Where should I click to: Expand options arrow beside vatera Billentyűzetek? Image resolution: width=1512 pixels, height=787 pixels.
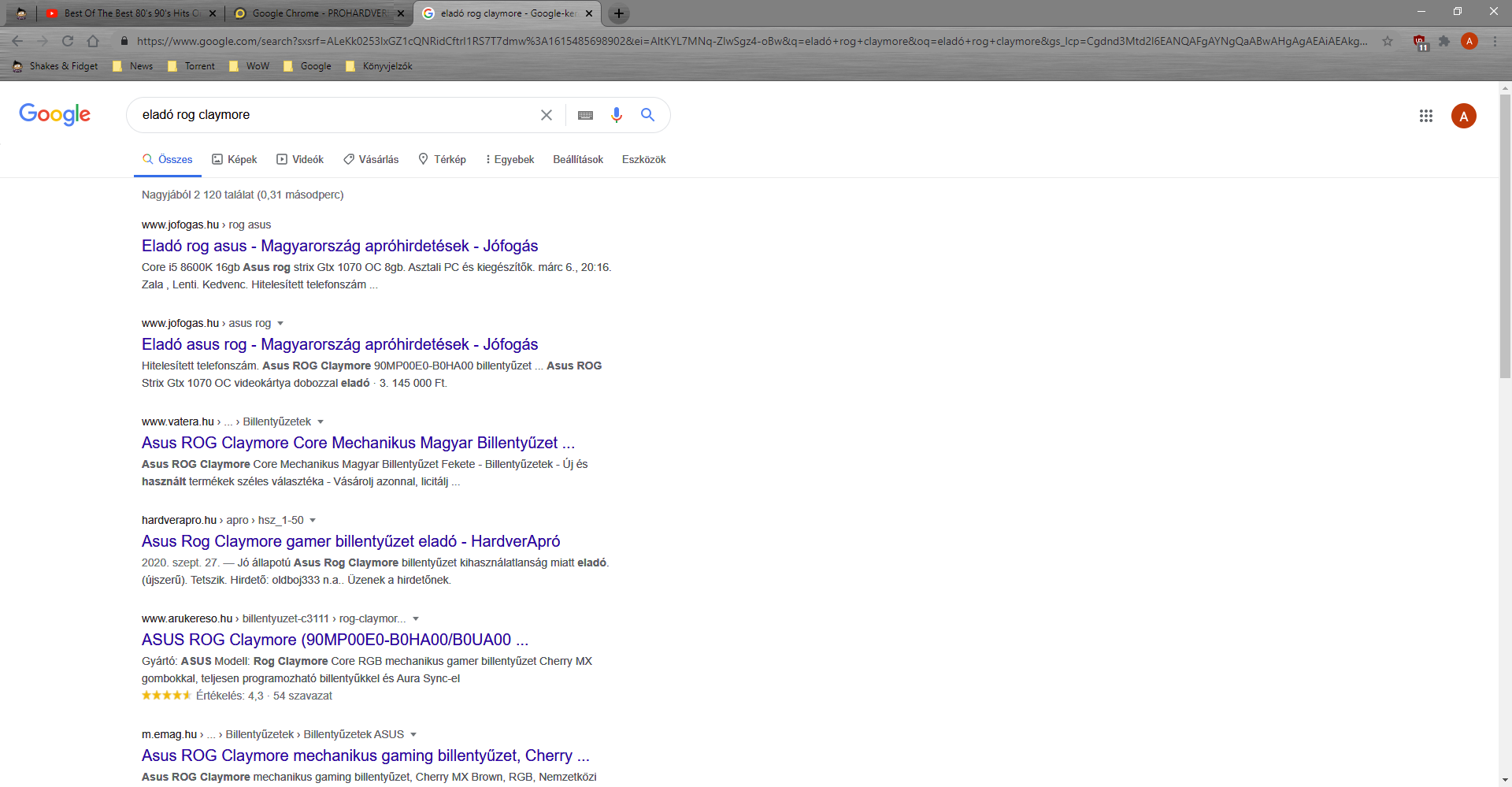pos(321,422)
